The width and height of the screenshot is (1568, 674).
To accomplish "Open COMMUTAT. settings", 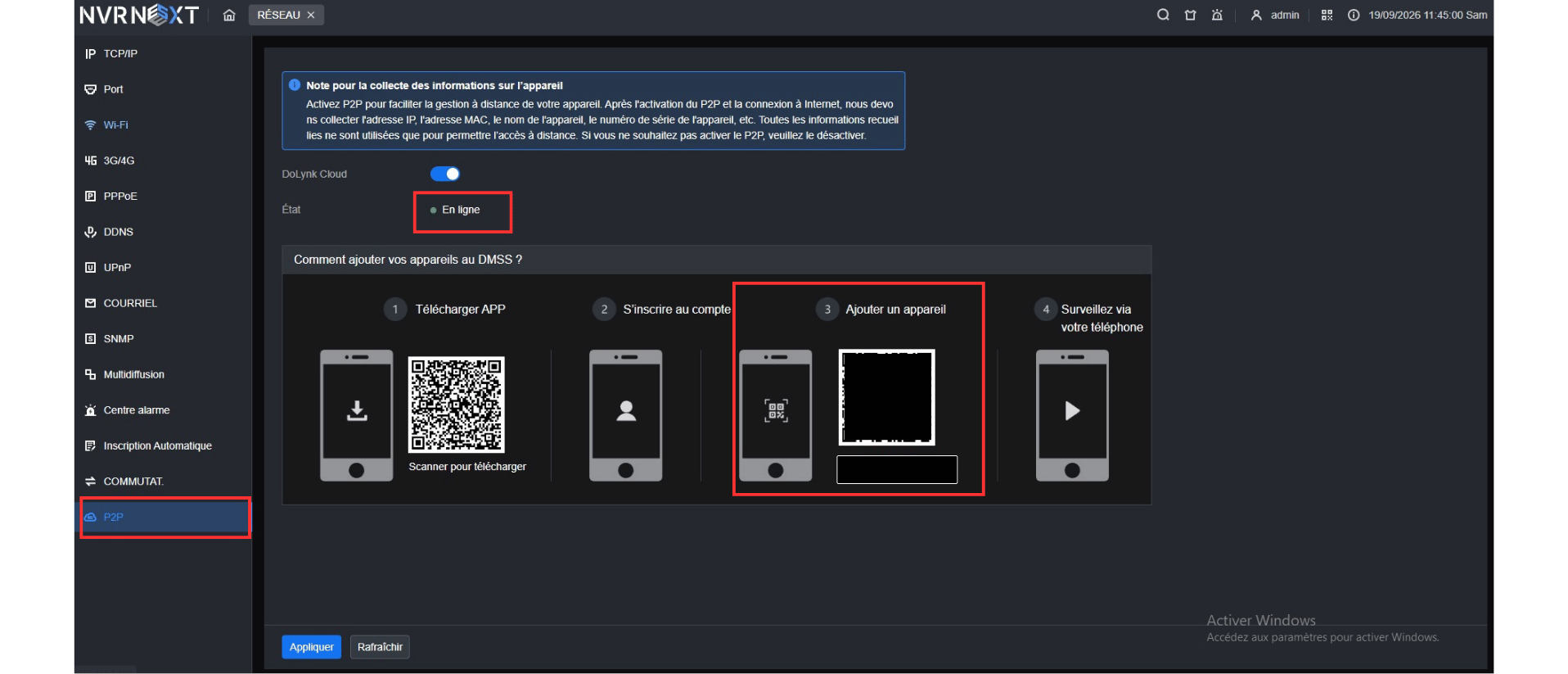I will pyautogui.click(x=164, y=481).
